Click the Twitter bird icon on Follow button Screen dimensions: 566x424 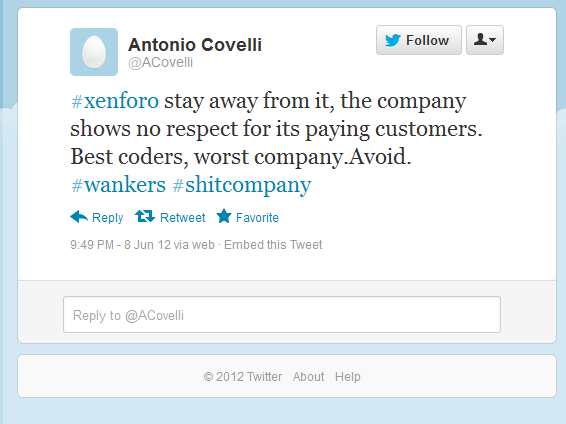[393, 40]
